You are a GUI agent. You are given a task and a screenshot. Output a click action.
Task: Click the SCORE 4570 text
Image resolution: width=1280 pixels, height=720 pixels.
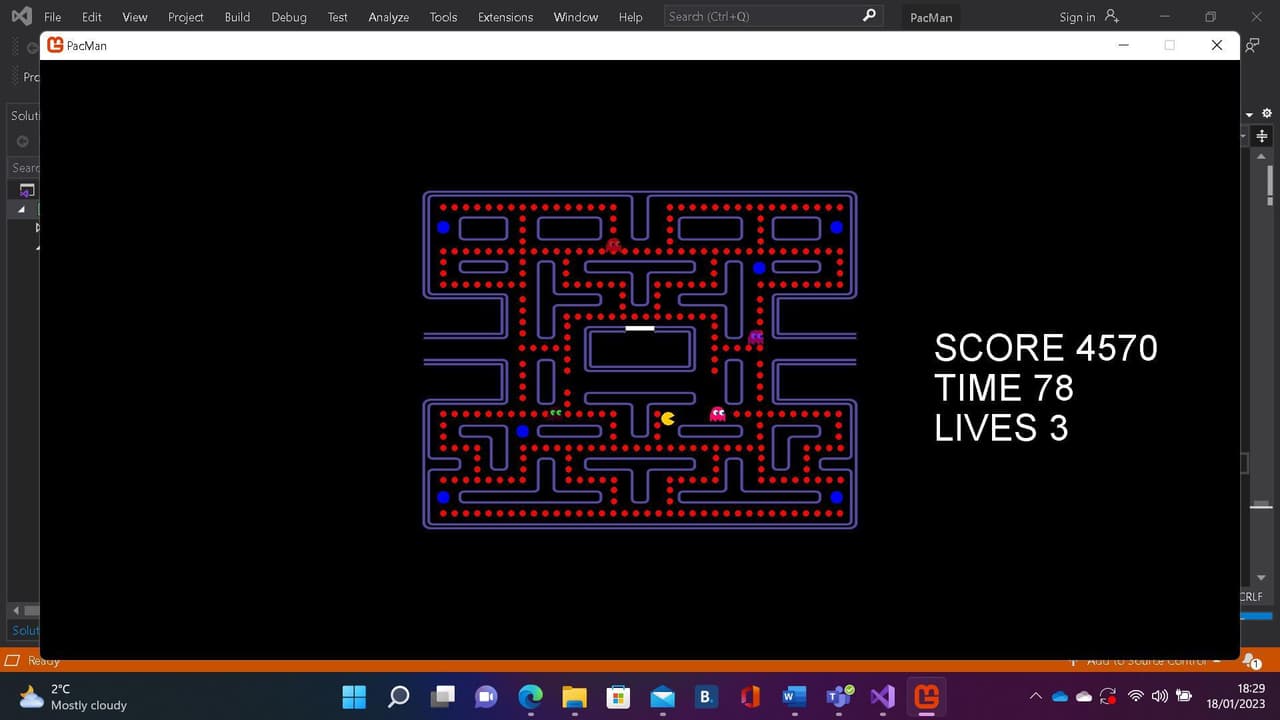(1046, 348)
